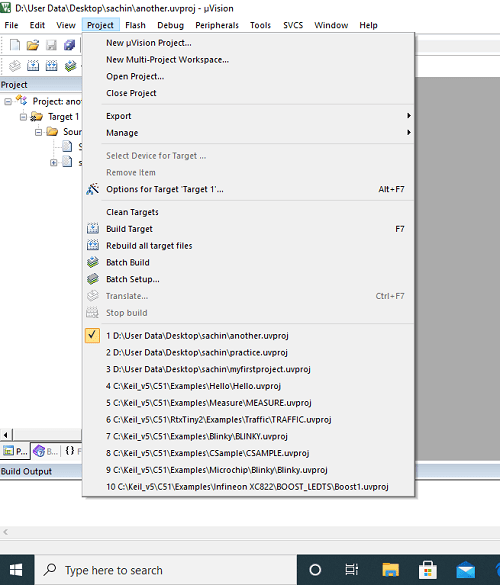This screenshot has width=500, height=585.
Task: Open recent project Boost1.uvproj
Action: [x=248, y=487]
